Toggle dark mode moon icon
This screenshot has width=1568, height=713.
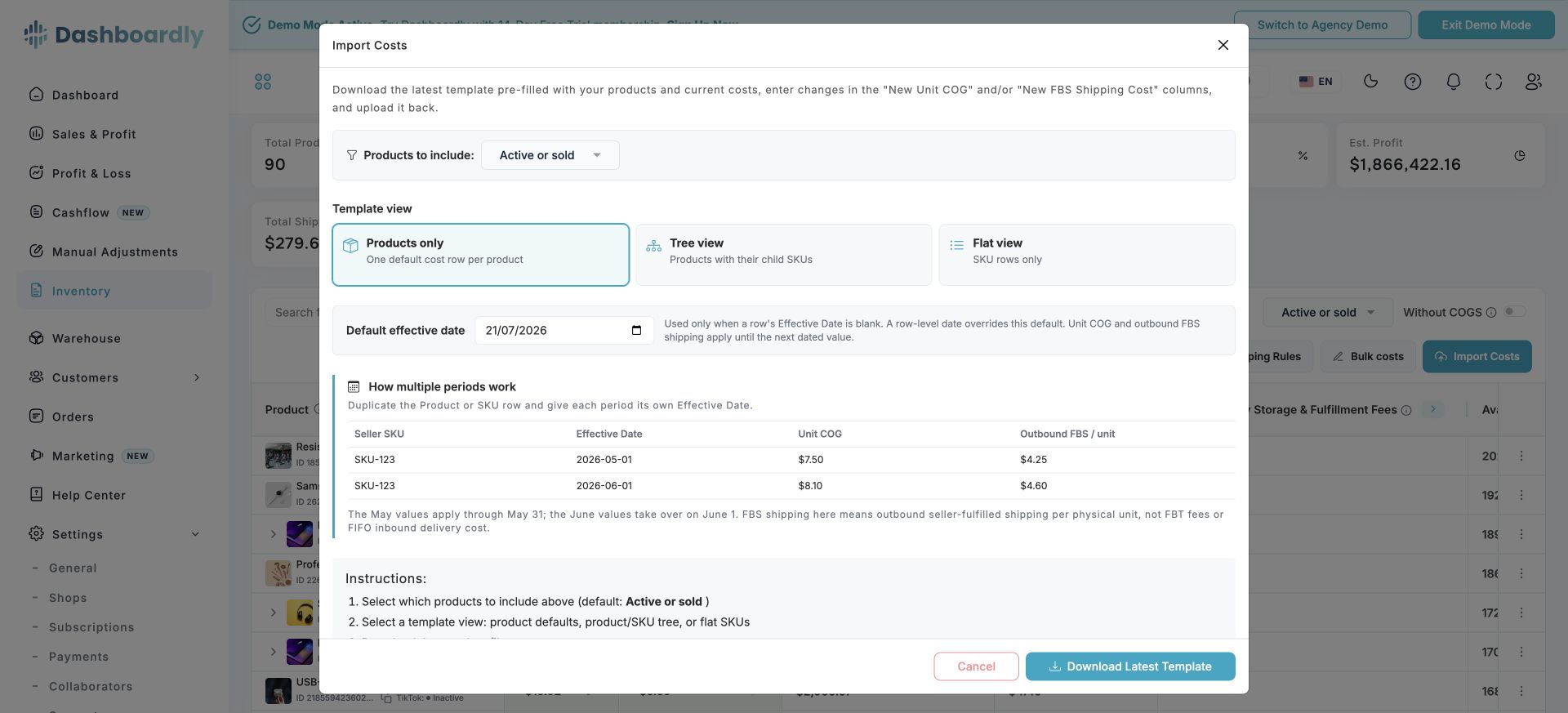(1371, 81)
